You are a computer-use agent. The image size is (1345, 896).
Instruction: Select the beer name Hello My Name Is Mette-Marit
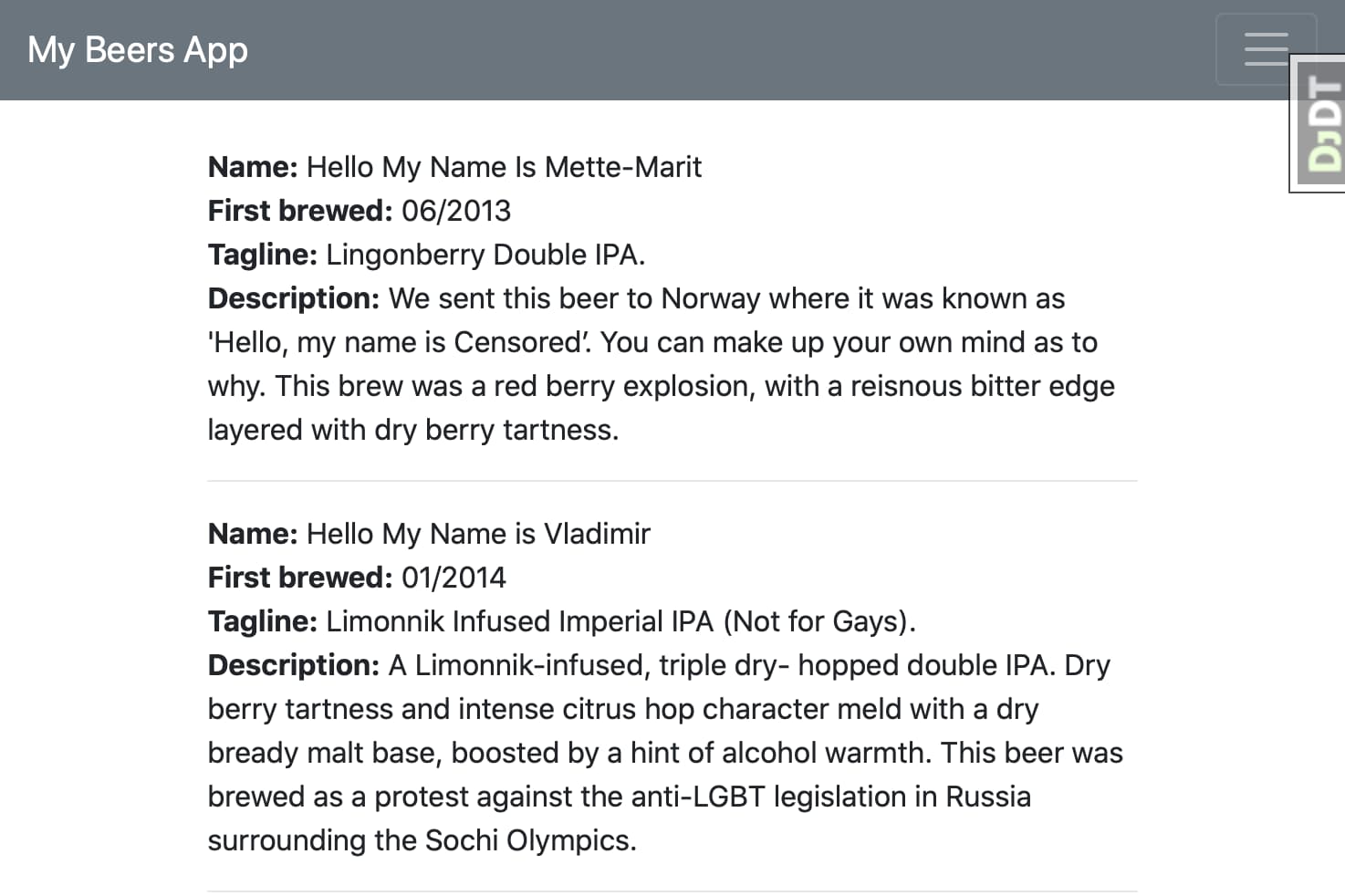click(504, 167)
